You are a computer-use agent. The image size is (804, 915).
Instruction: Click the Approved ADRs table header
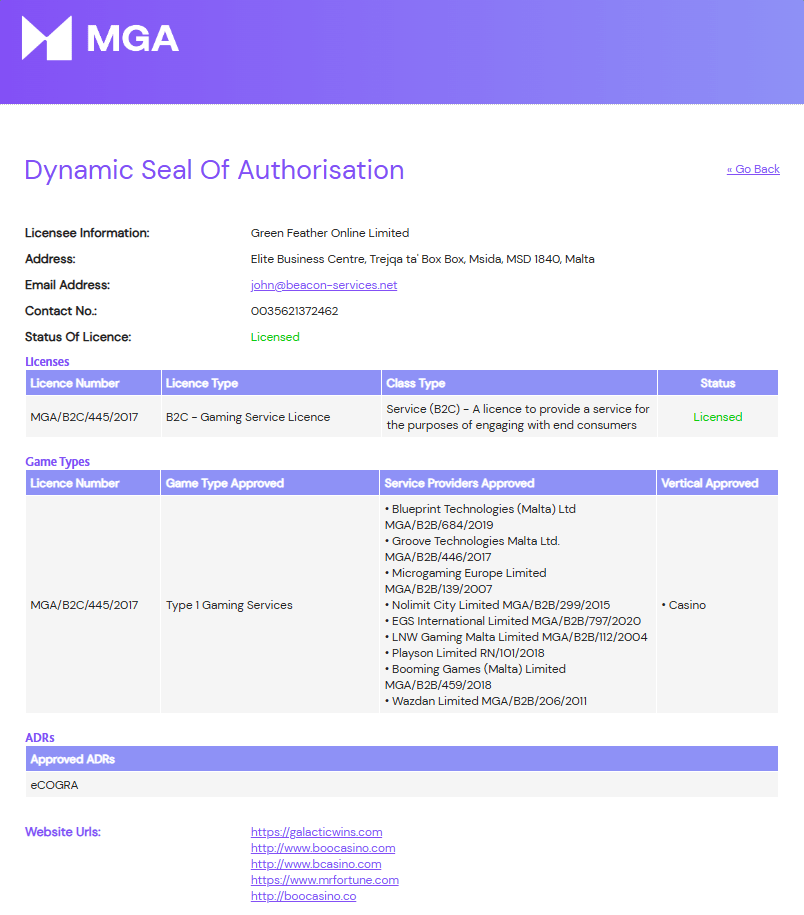pos(401,759)
